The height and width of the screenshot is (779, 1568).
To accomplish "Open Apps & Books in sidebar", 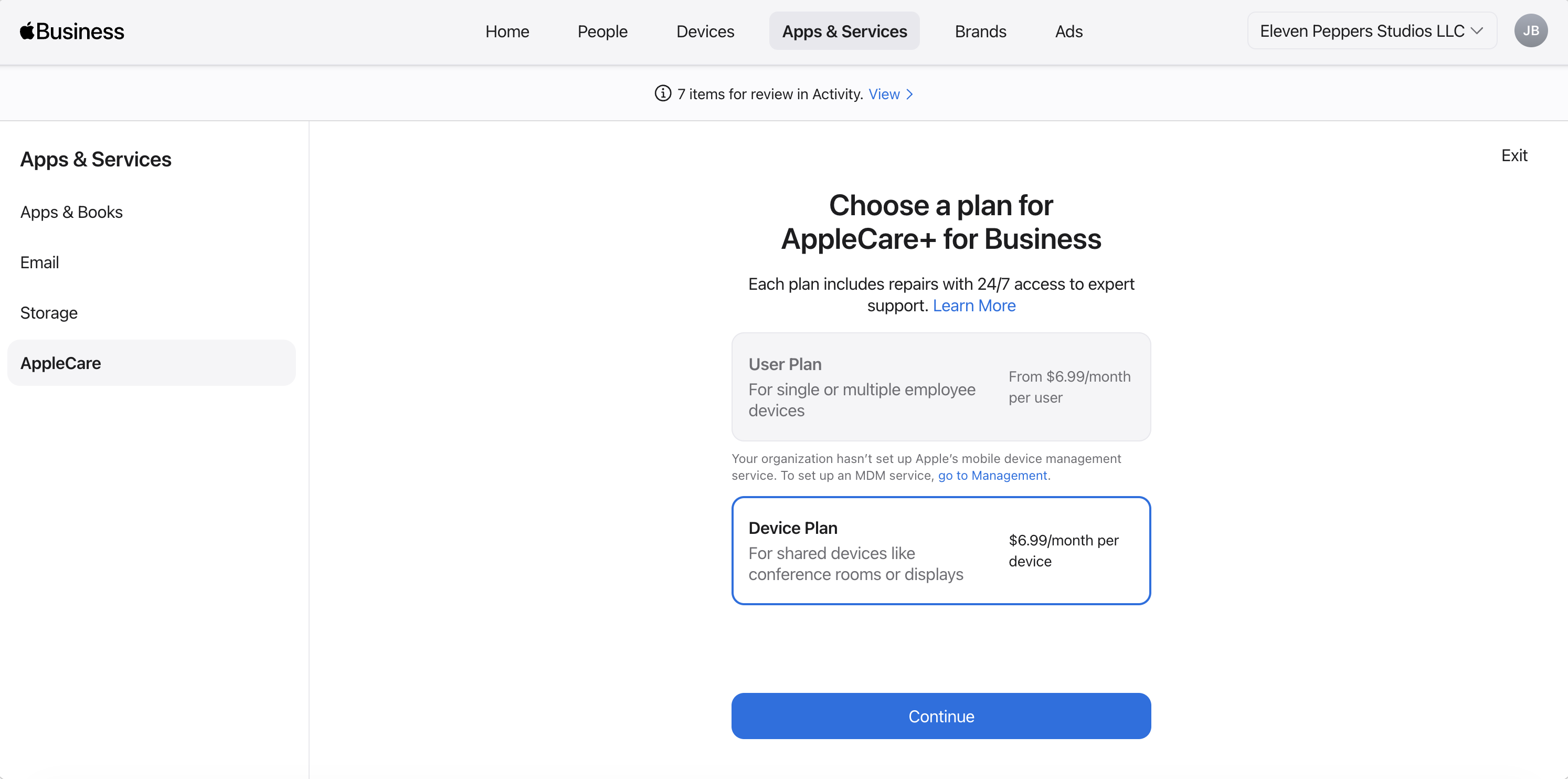I will [x=71, y=212].
